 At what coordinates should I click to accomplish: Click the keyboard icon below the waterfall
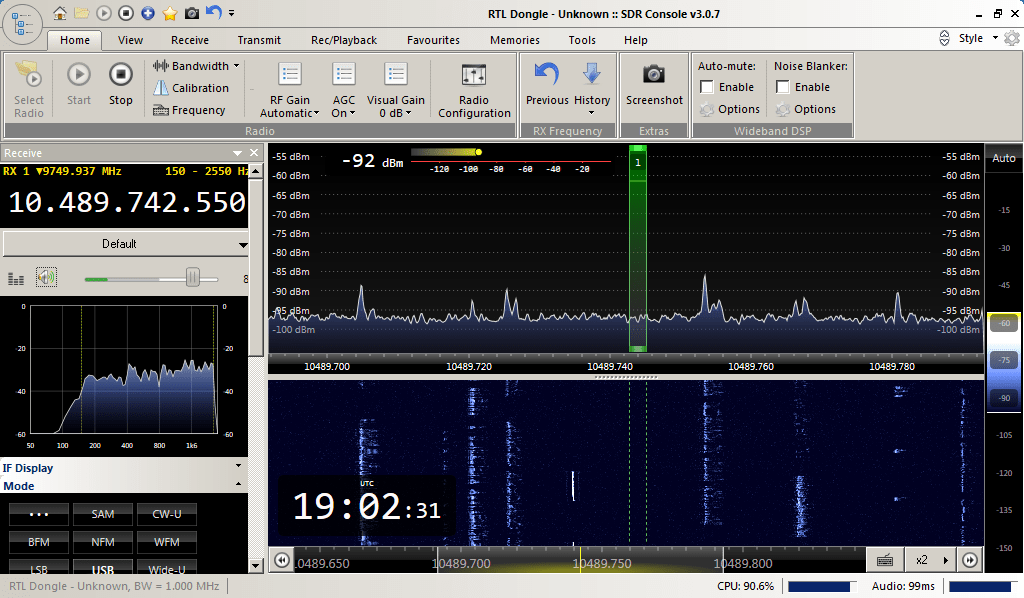pos(885,560)
